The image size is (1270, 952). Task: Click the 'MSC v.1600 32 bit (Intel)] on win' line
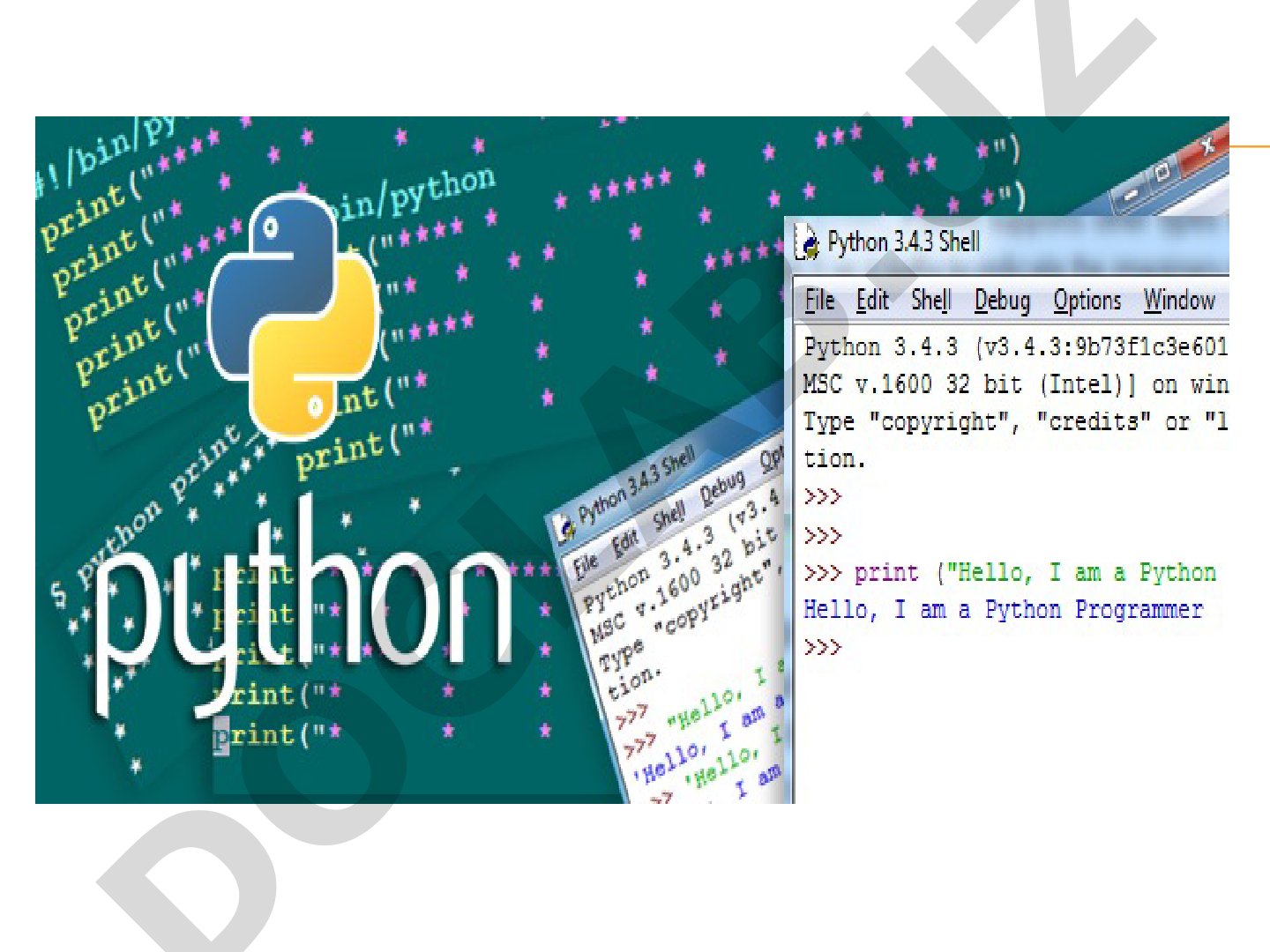click(1015, 384)
